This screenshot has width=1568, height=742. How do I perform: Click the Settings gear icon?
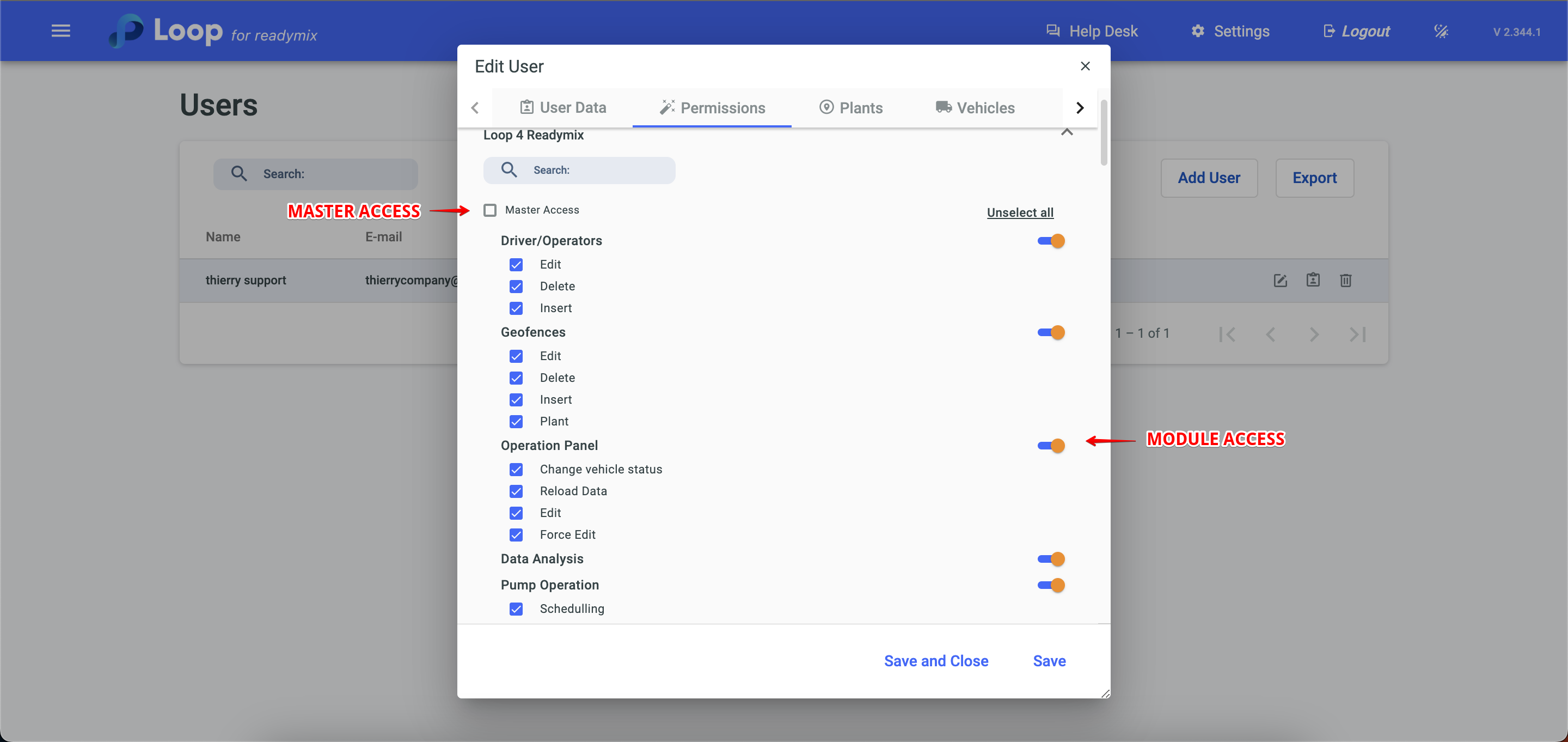[x=1197, y=31]
